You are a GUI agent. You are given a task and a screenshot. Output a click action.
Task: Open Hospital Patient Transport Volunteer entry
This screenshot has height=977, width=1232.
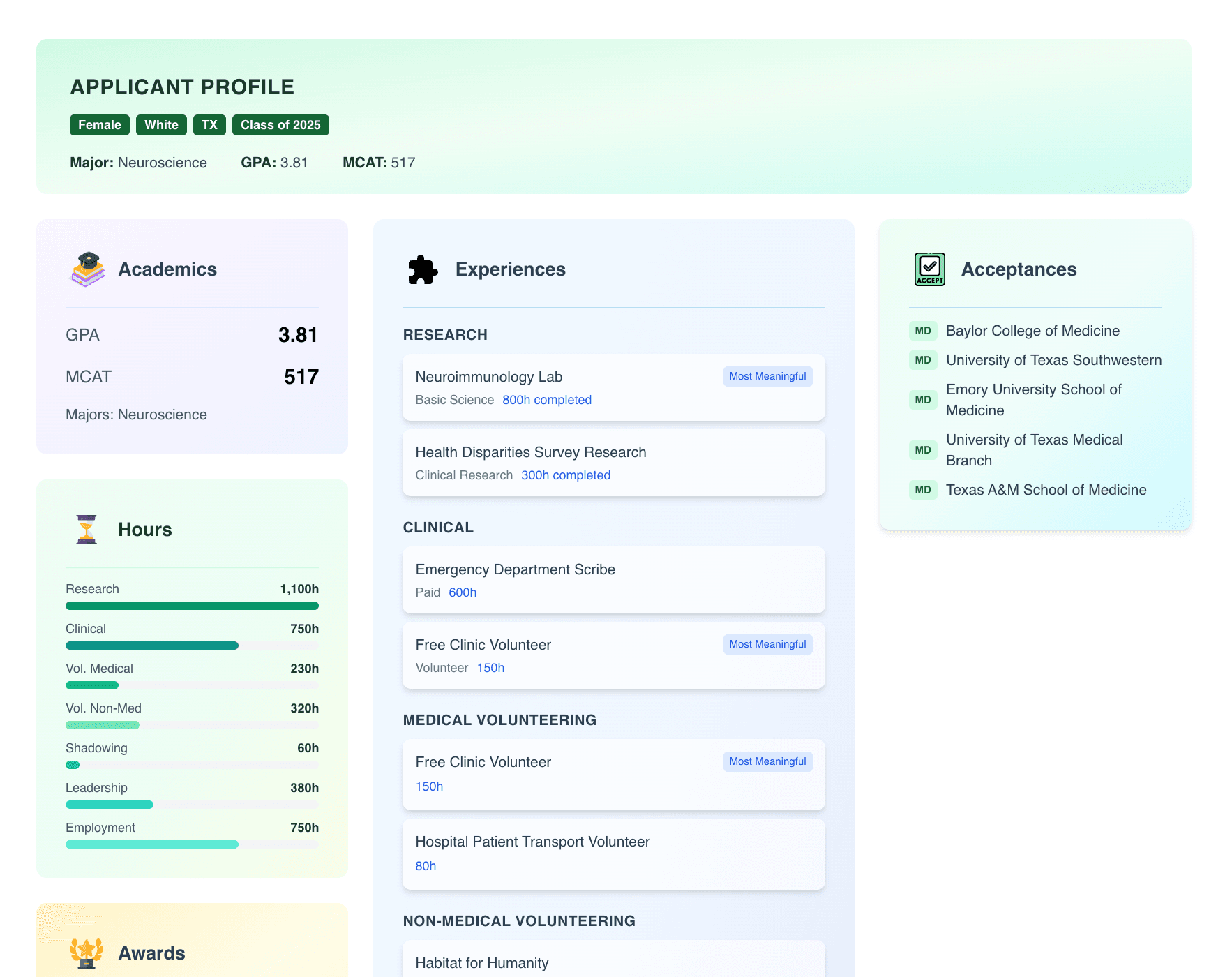pos(613,853)
